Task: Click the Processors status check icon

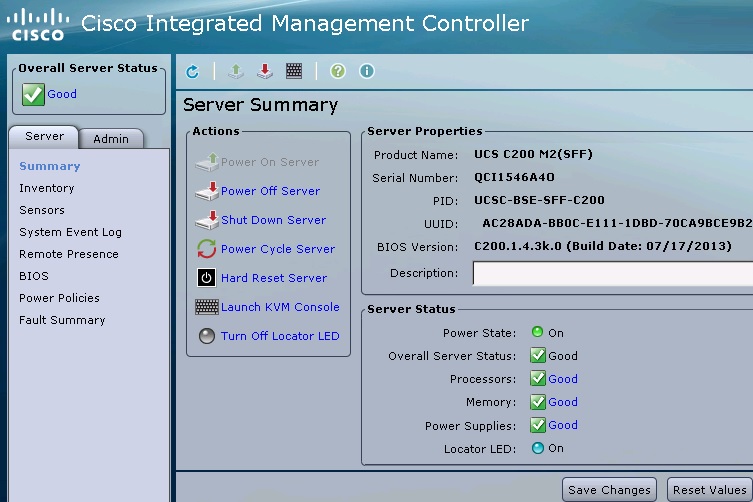Action: coord(538,379)
